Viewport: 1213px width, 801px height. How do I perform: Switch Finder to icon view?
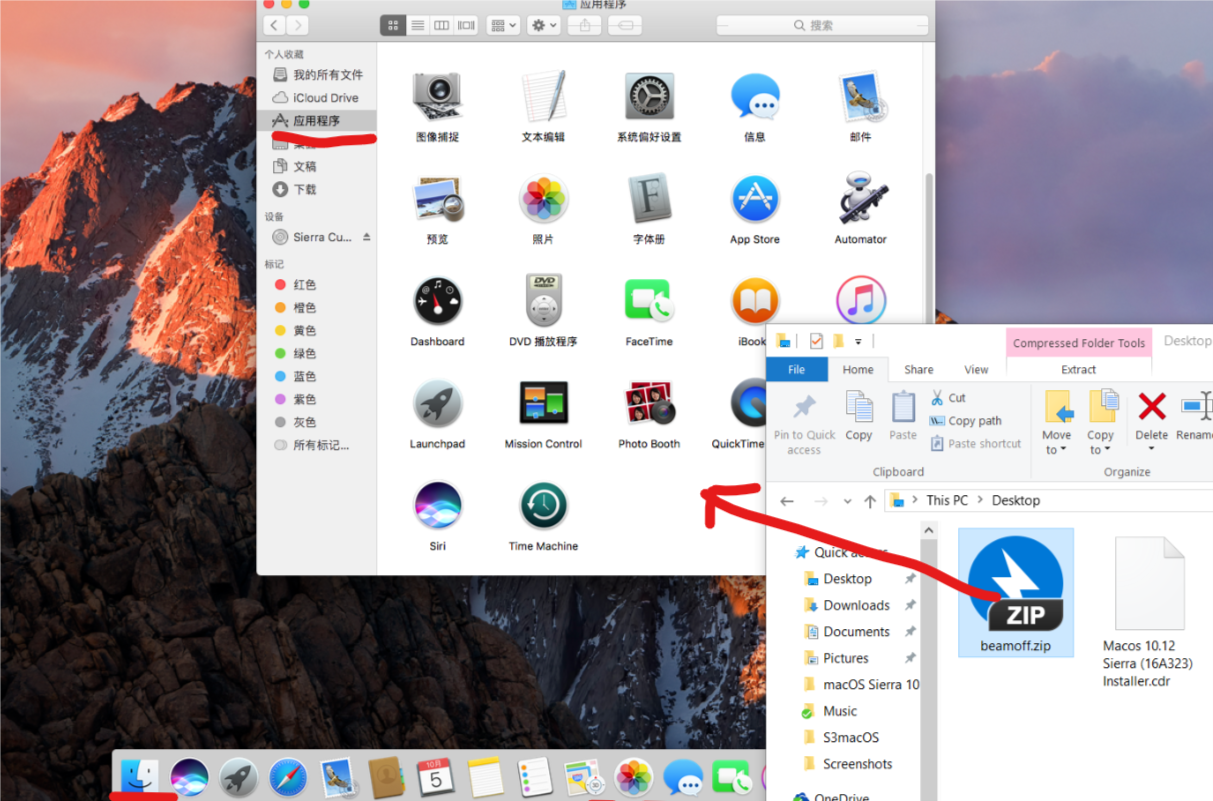[x=393, y=25]
